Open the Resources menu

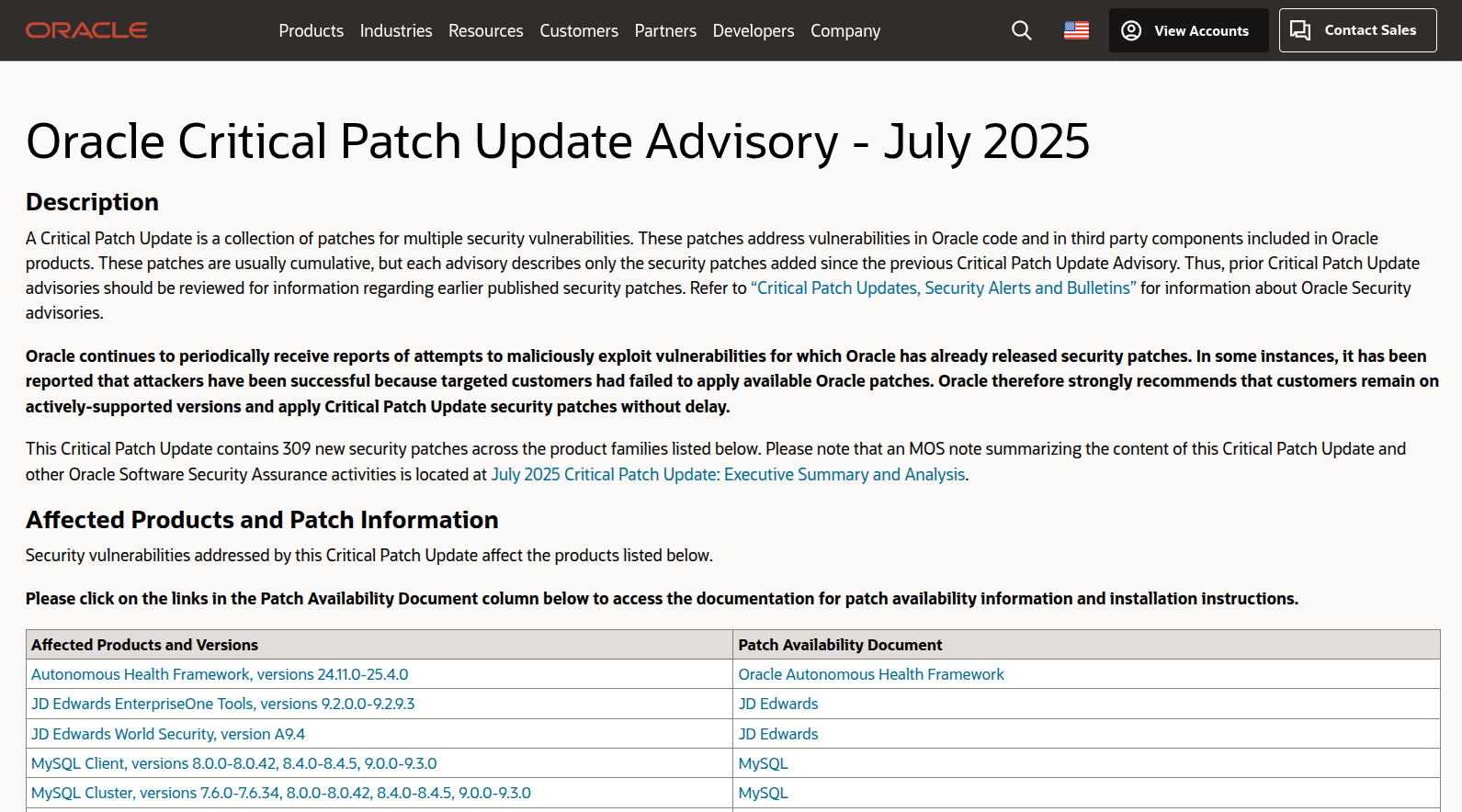tap(485, 30)
